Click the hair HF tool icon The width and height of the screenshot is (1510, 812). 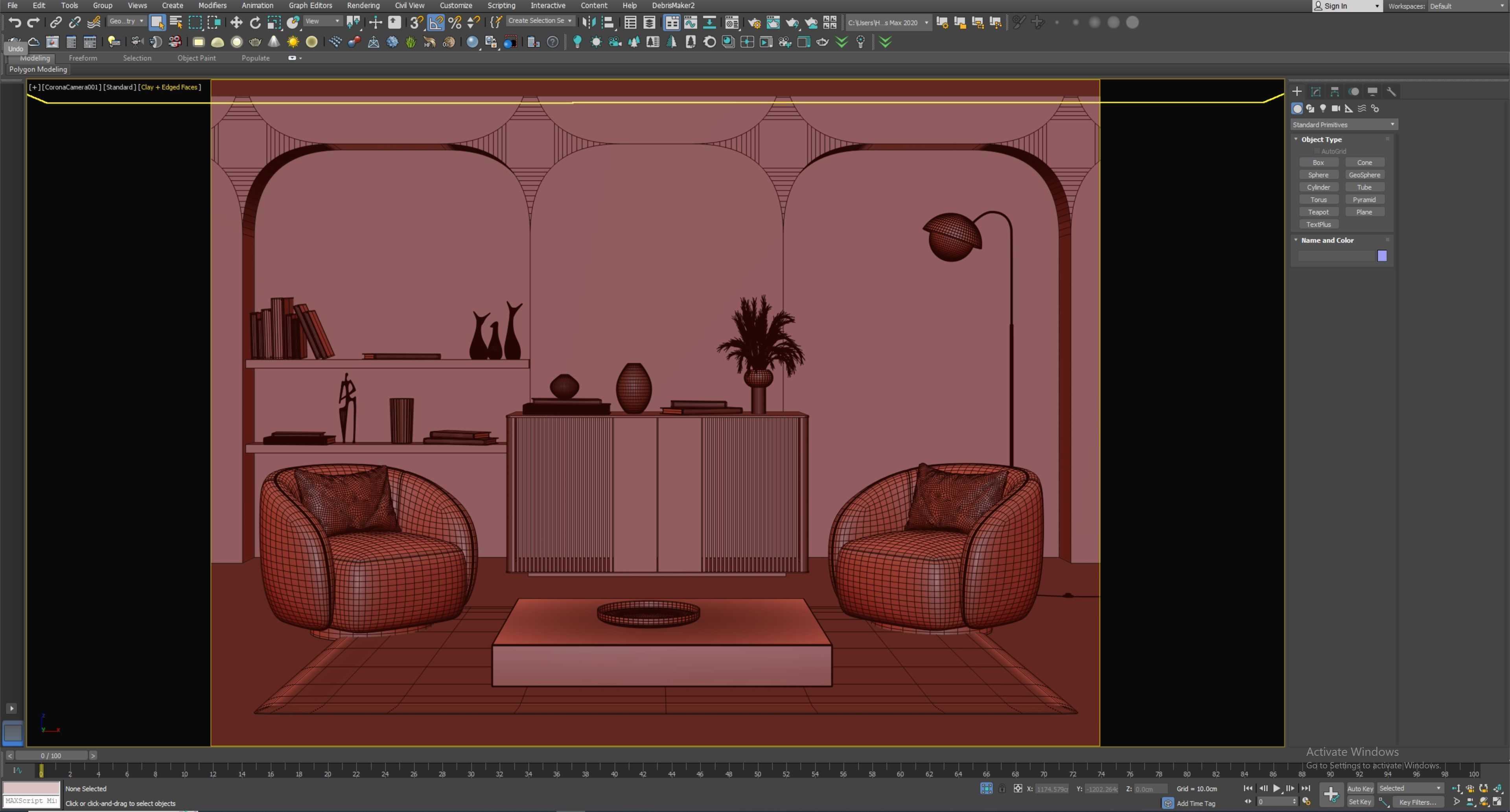click(430, 42)
